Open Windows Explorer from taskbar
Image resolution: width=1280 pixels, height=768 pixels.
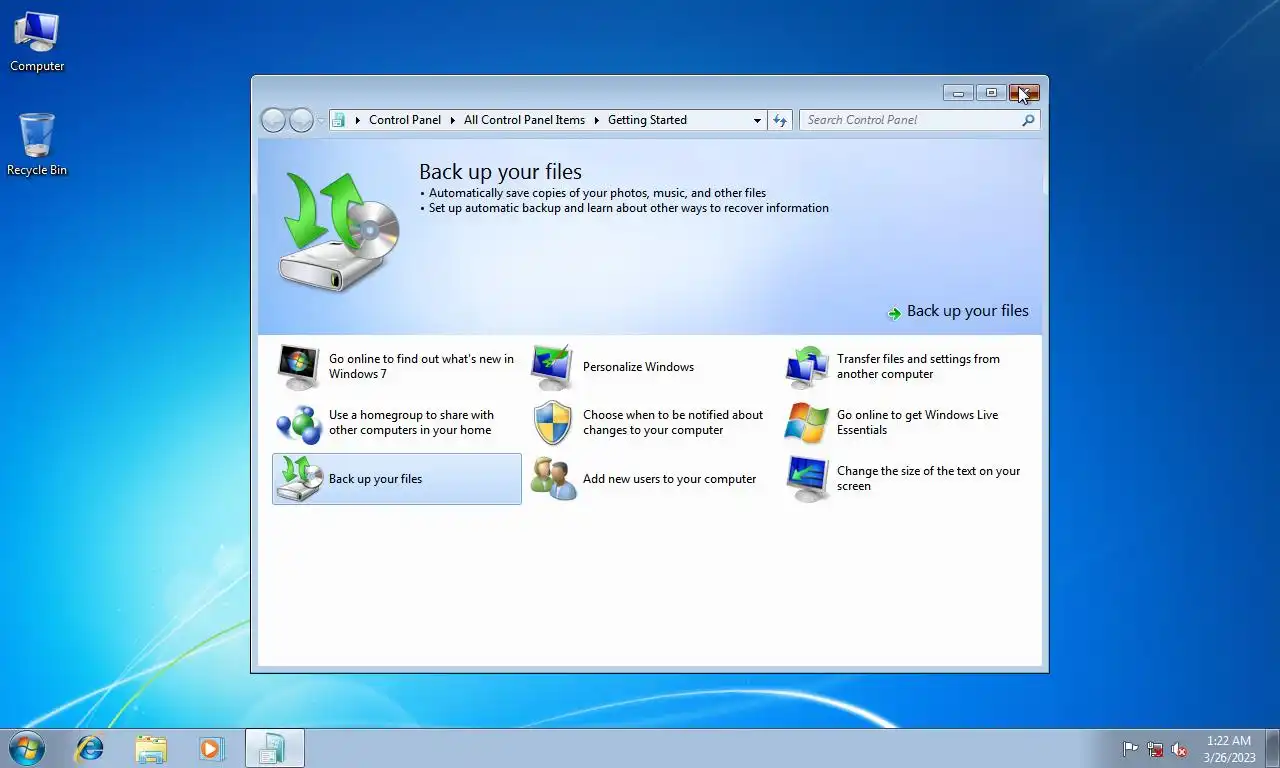151,748
